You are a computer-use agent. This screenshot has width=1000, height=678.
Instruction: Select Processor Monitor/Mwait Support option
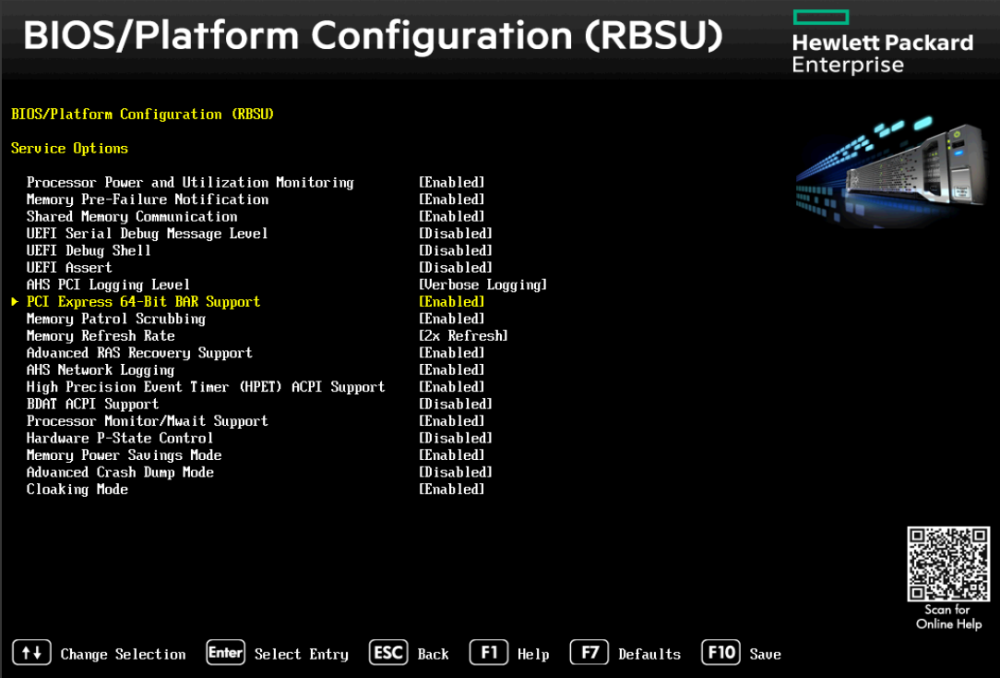(147, 421)
